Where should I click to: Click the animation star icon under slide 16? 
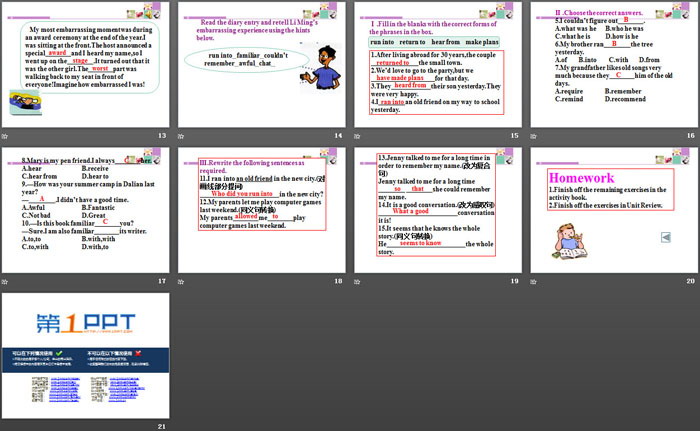[533, 136]
